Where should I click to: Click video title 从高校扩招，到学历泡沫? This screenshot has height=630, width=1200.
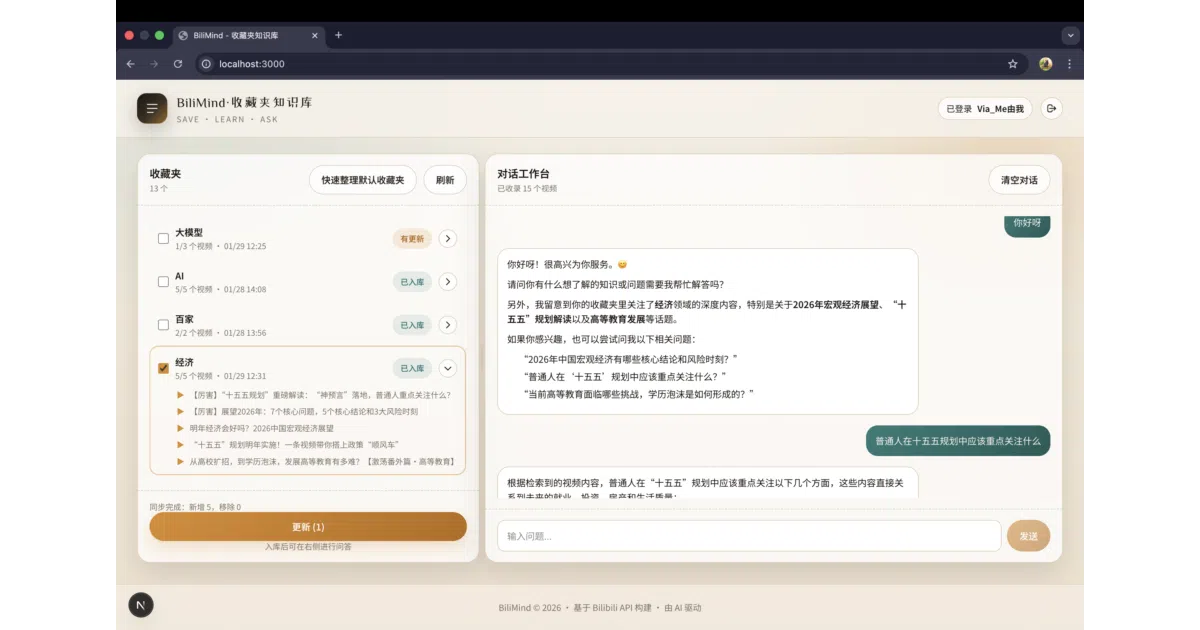(x=322, y=462)
